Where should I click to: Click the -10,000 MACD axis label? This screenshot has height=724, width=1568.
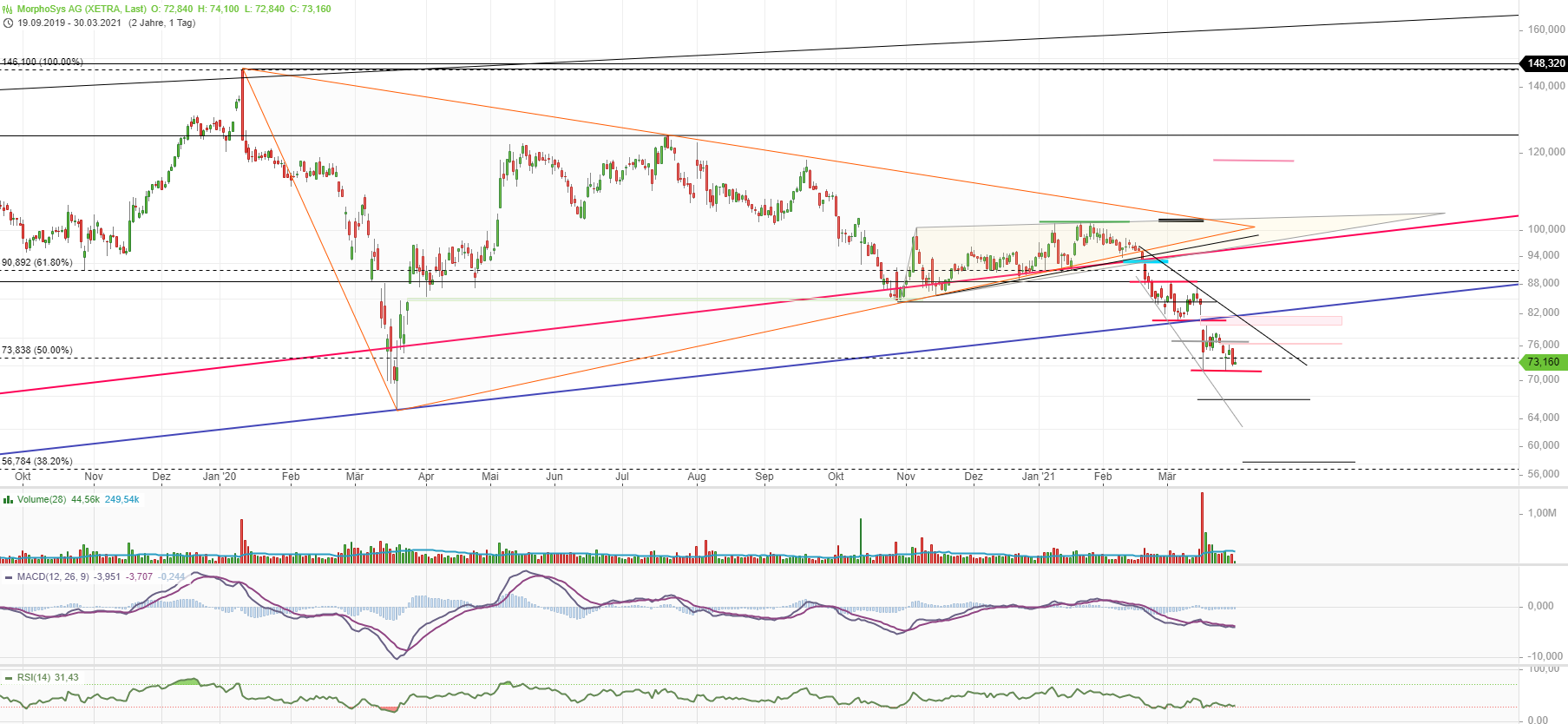click(x=1545, y=656)
